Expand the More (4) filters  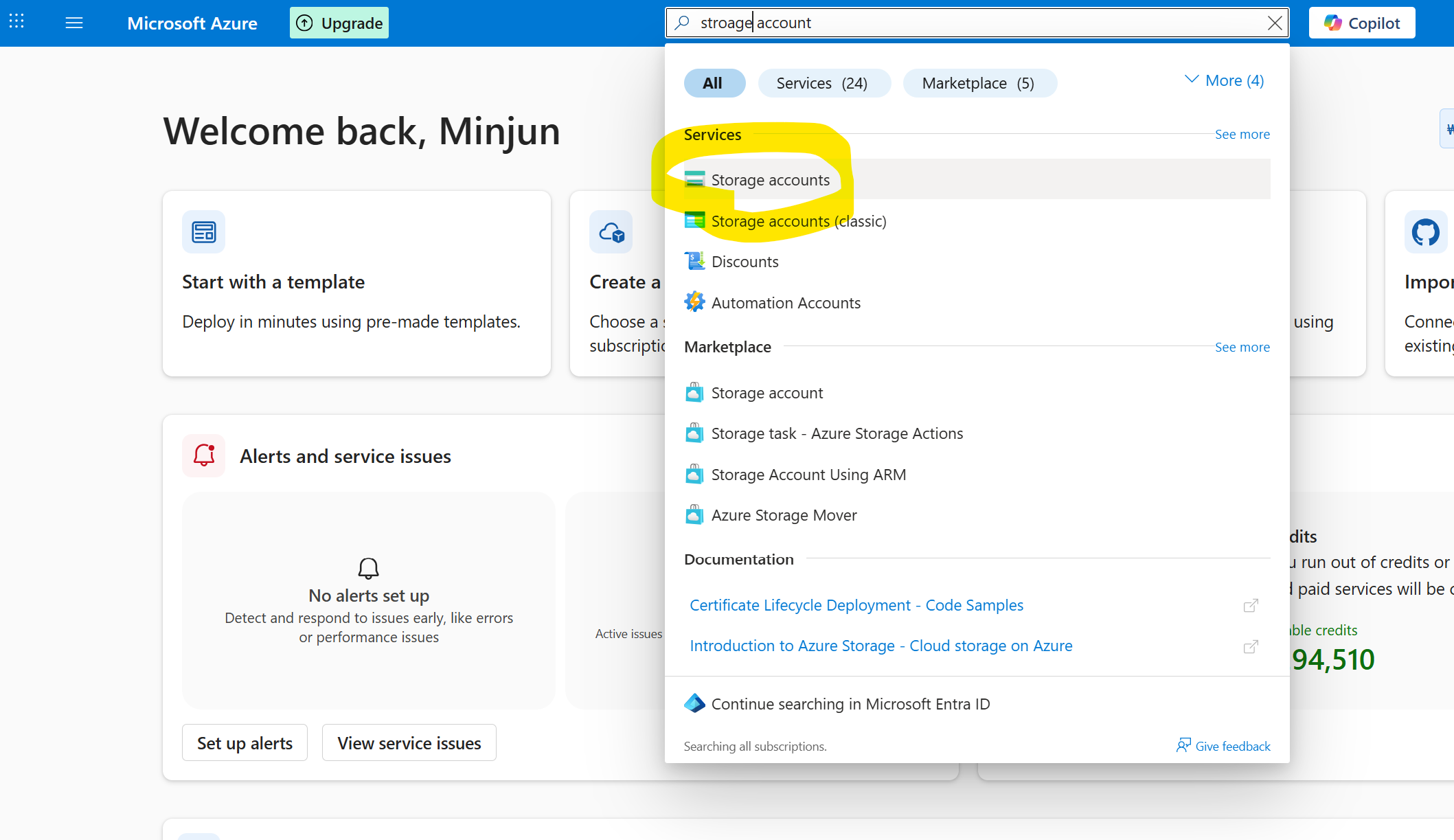click(x=1225, y=80)
